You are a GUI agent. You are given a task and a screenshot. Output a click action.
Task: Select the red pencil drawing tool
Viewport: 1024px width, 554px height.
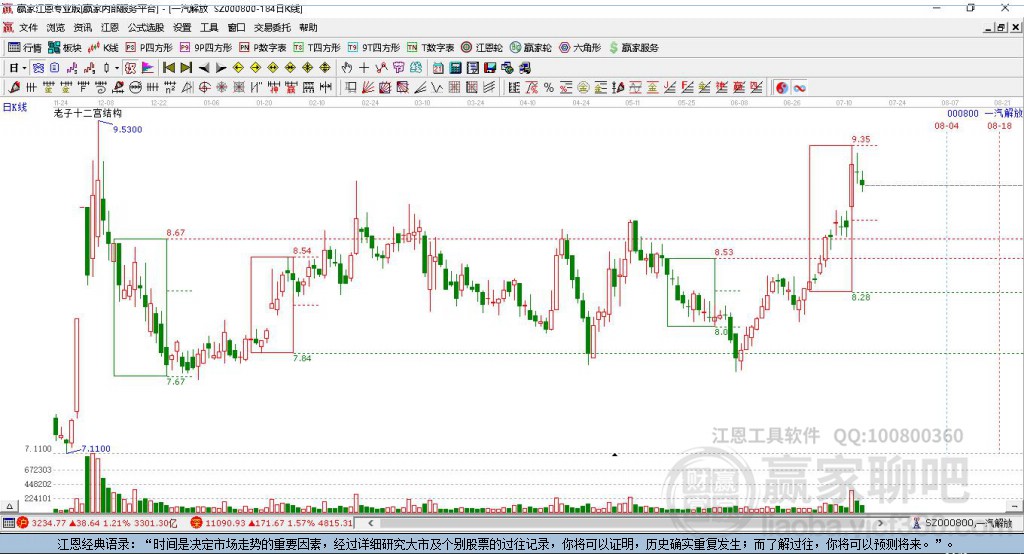pos(14,87)
